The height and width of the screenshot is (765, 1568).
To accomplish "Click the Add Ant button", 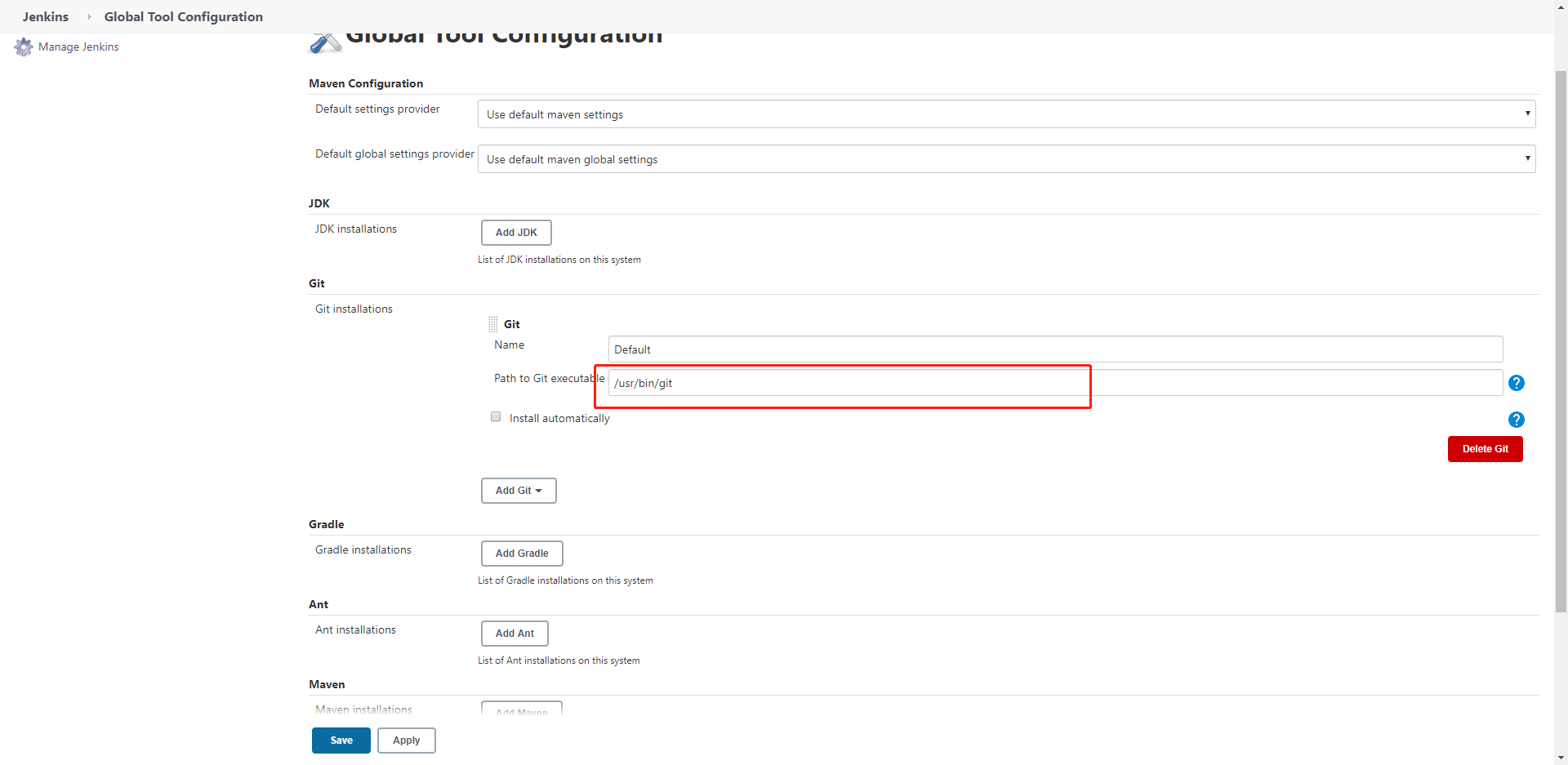I will 514,634.
